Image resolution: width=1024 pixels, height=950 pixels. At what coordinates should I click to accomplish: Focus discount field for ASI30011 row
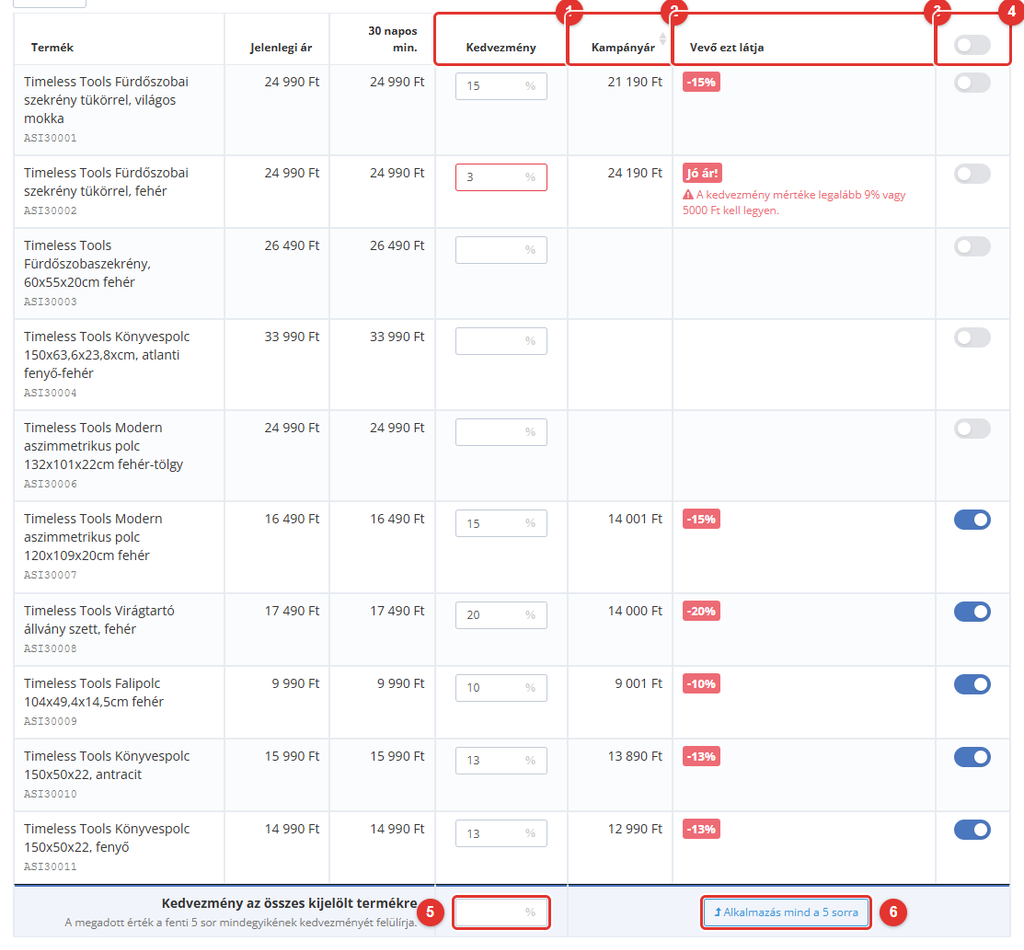tap(501, 833)
